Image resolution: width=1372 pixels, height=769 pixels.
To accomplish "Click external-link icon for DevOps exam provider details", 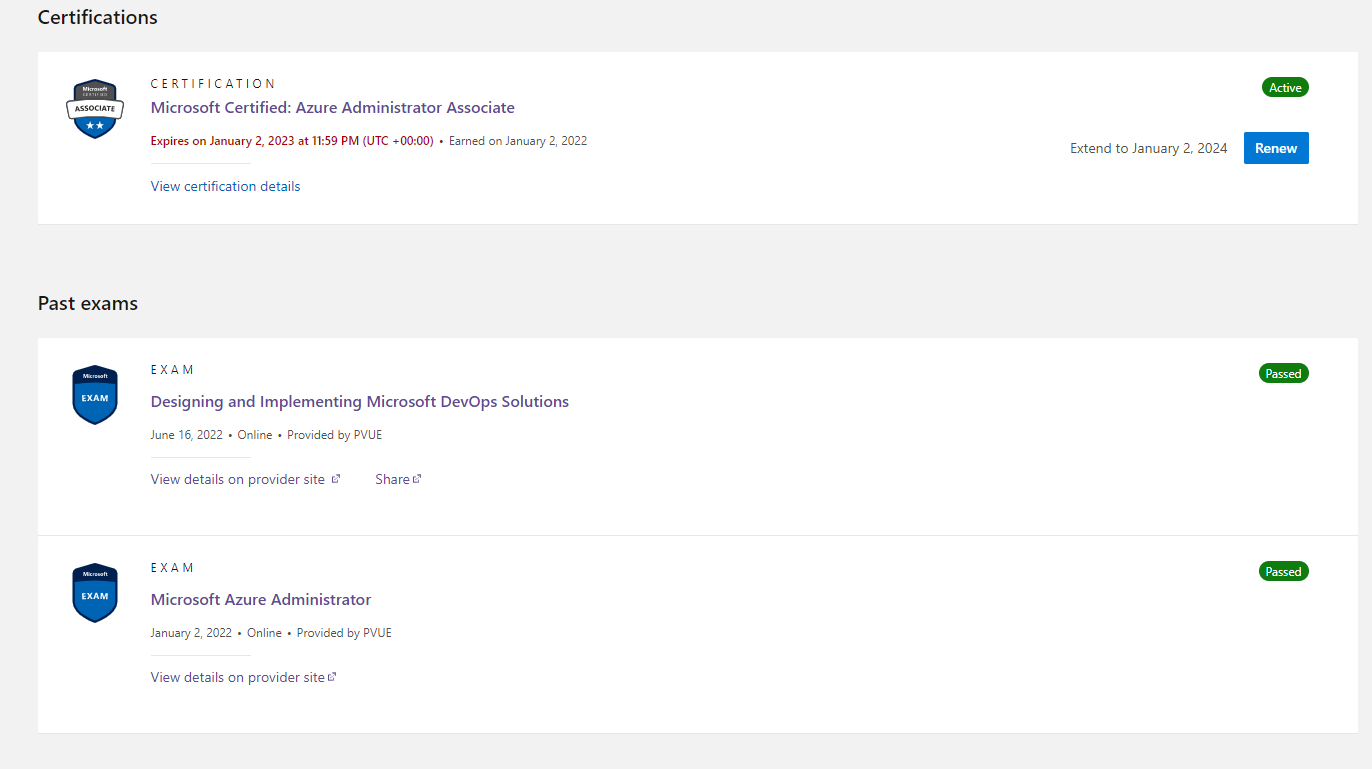I will (336, 479).
